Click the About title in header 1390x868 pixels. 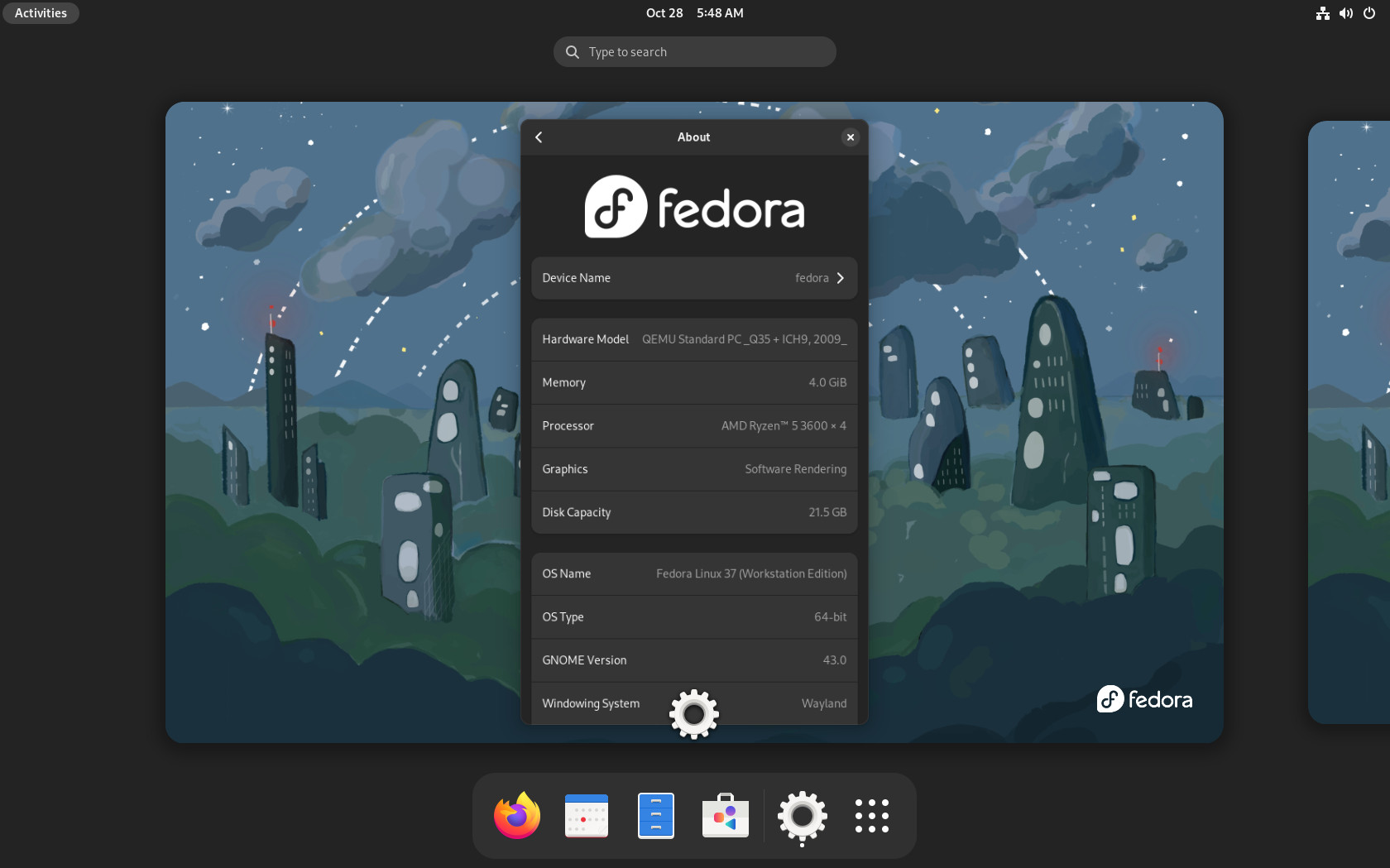(x=693, y=137)
